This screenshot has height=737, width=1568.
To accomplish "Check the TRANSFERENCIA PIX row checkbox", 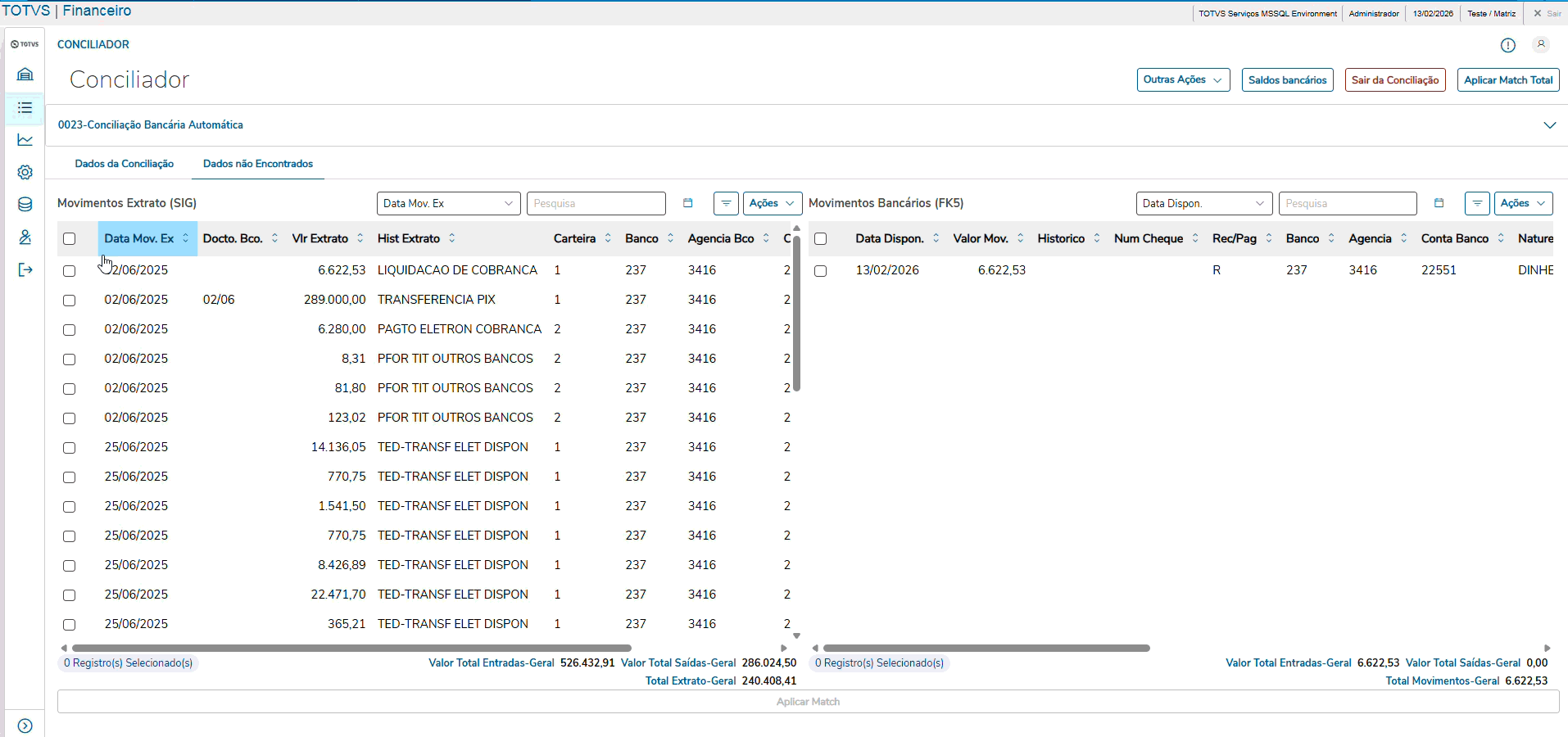I will (70, 301).
